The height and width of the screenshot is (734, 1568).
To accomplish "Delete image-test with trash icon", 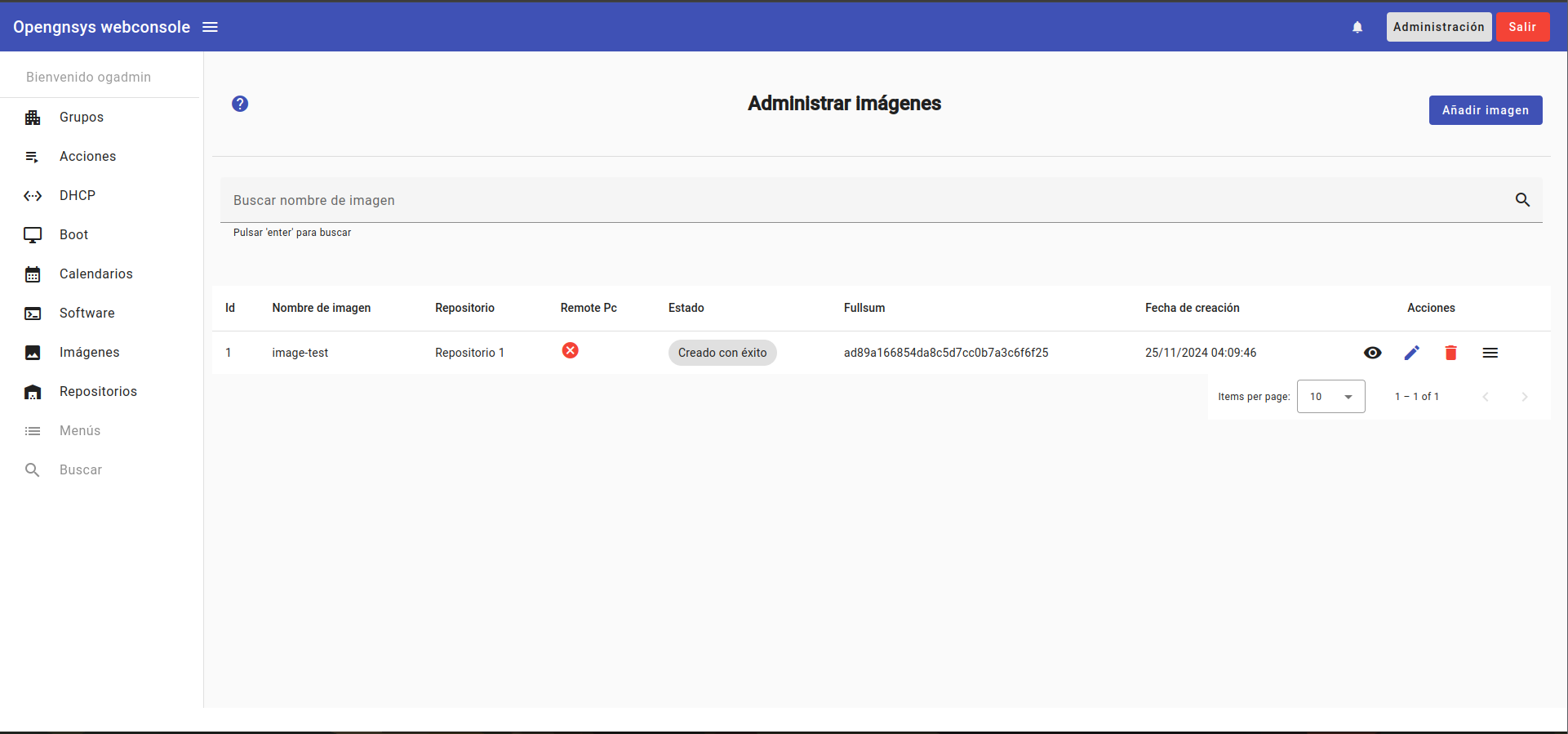I will [1450, 353].
